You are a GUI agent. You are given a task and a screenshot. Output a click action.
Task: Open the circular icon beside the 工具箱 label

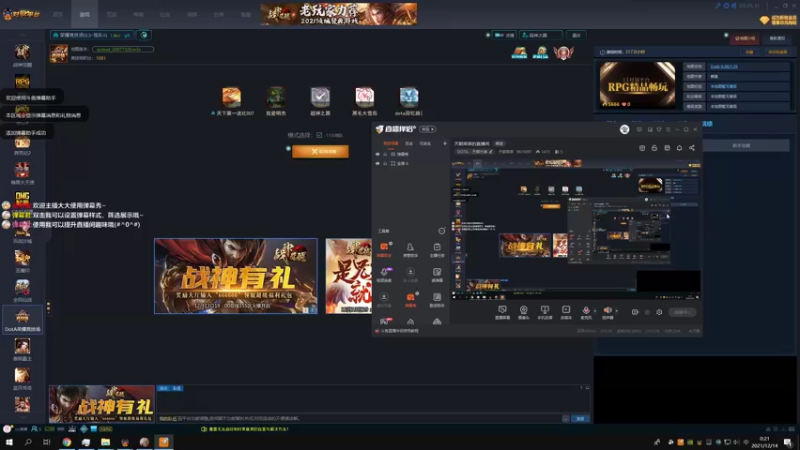point(441,231)
